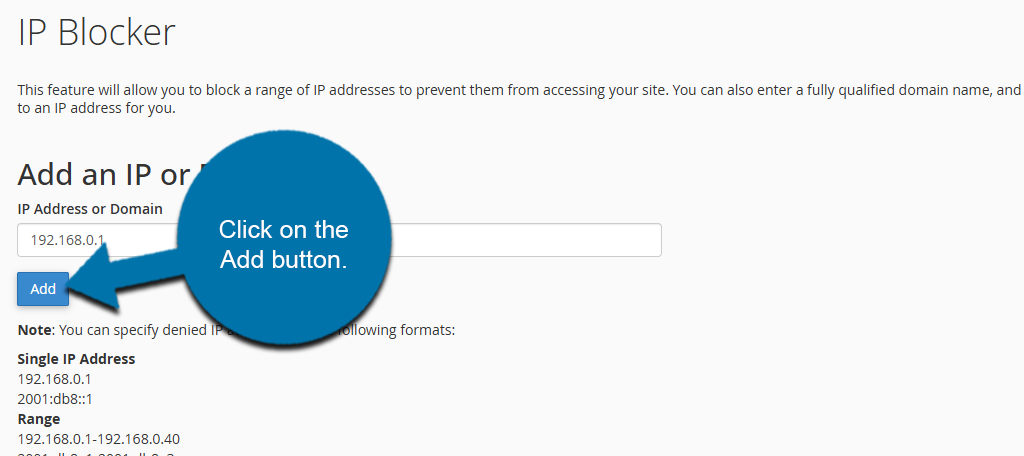
Task: Click the bold "Range" format heading
Action: tap(39, 419)
